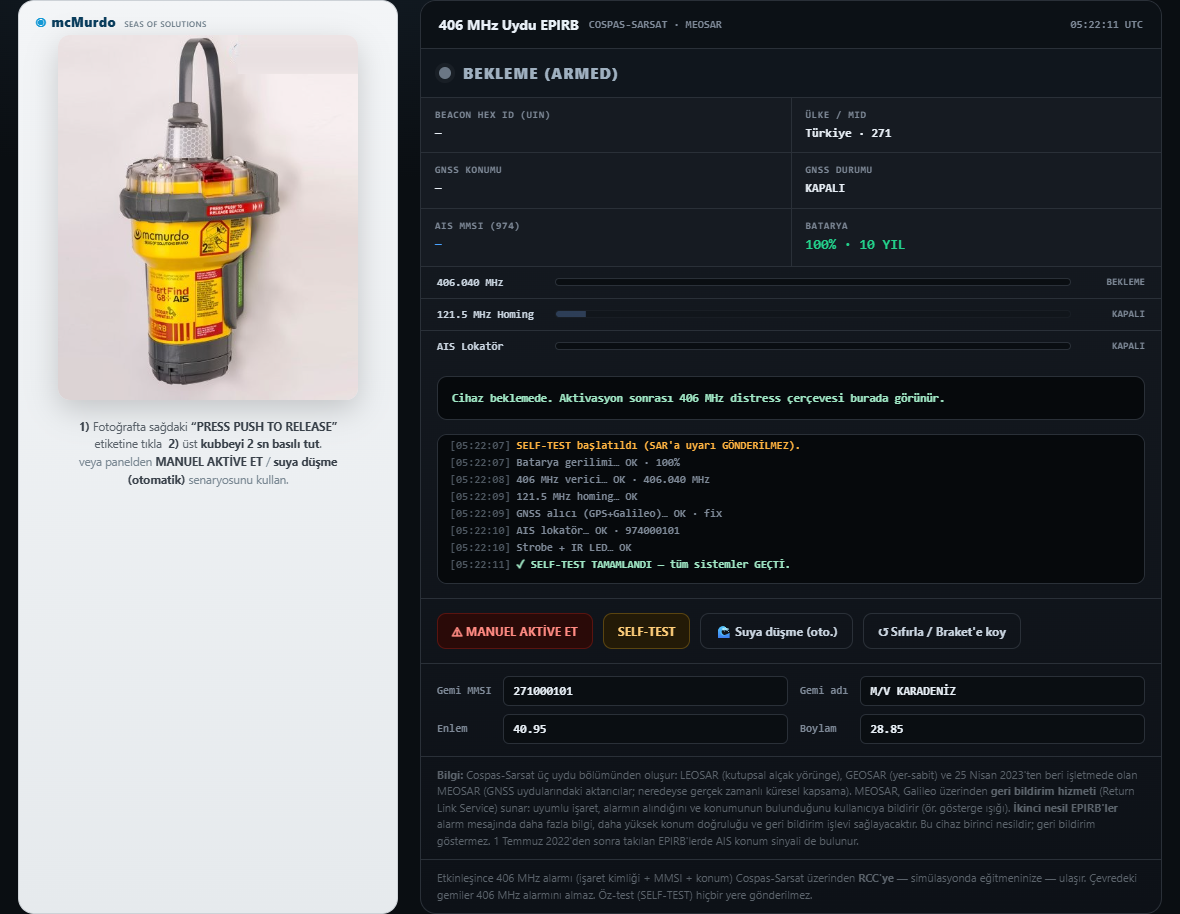Click the 406.040 MHz signal bar
1180x914 pixels.
point(813,282)
